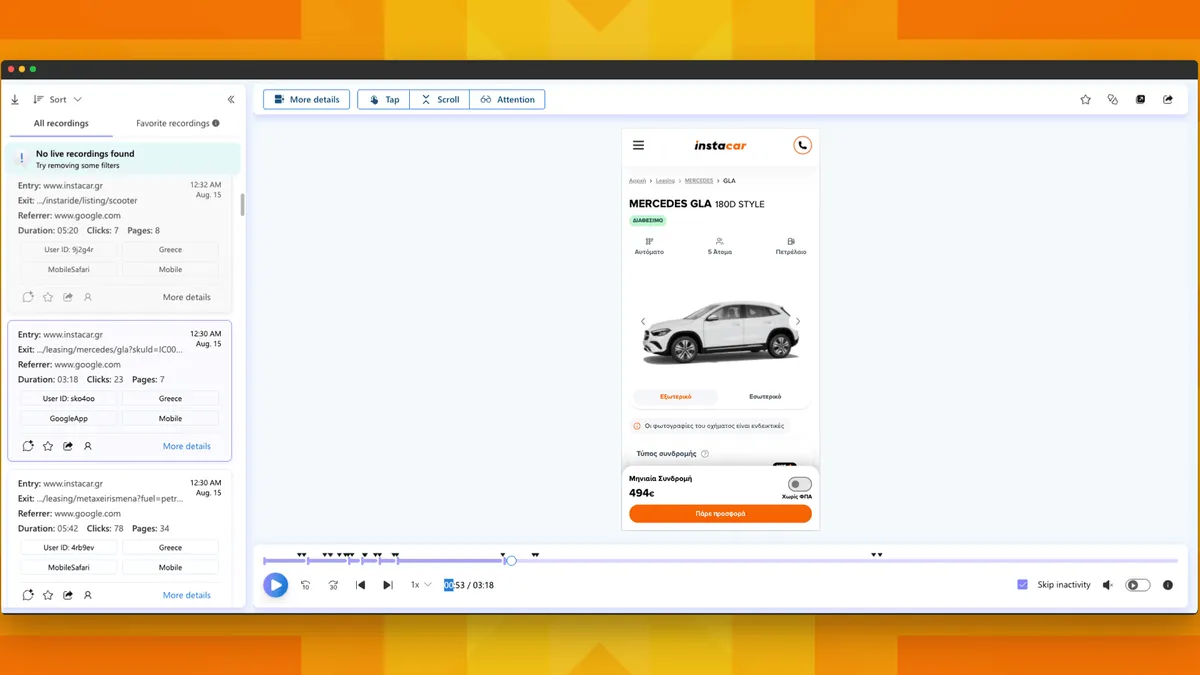Star the sko4oo recording as favorite
This screenshot has height=675, width=1200.
[48, 446]
